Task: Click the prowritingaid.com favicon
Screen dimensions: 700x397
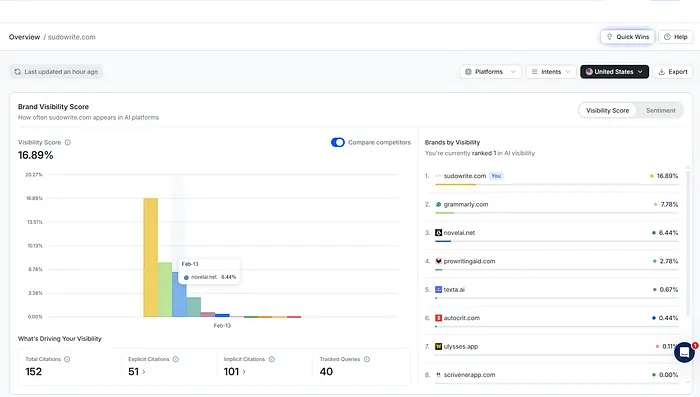Action: 438,261
